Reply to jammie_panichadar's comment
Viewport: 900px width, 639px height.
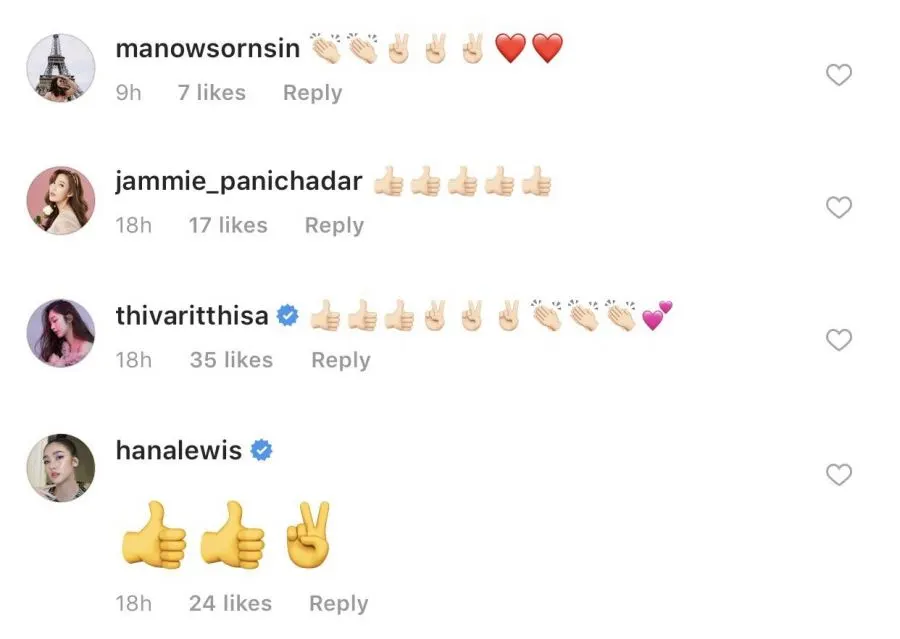click(334, 226)
